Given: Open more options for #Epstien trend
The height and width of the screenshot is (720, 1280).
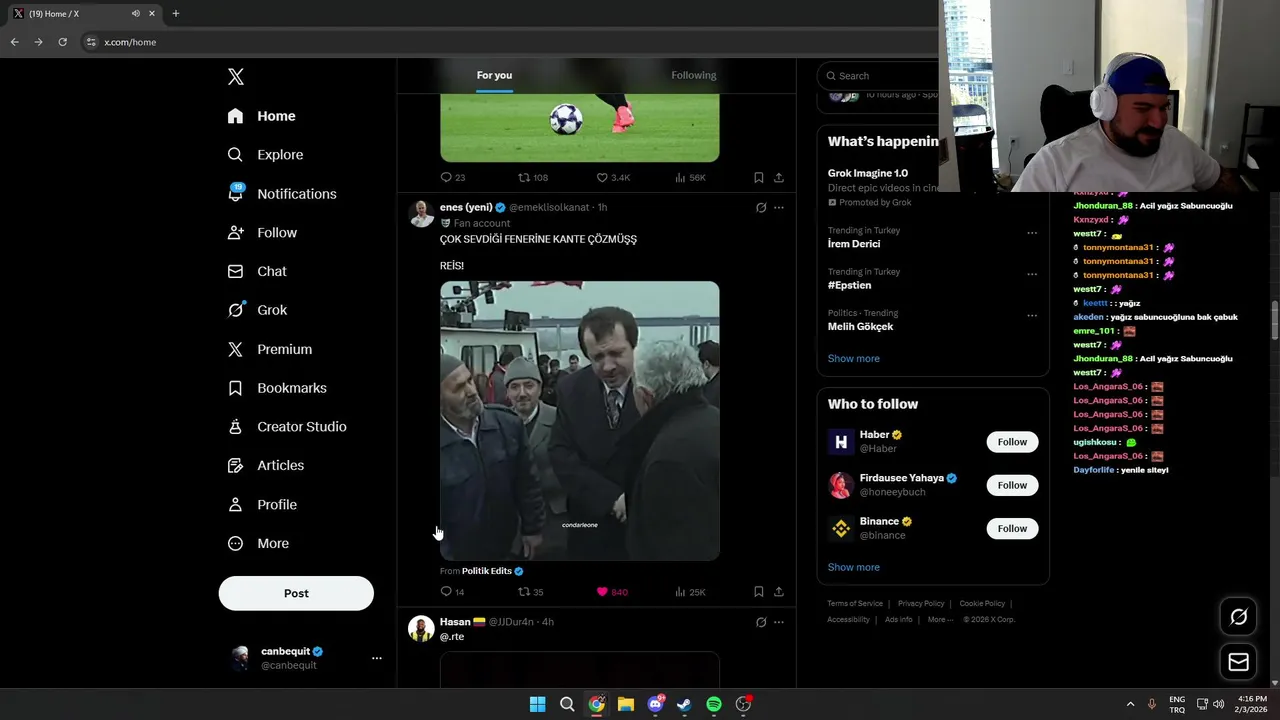Looking at the screenshot, I should tap(1032, 274).
